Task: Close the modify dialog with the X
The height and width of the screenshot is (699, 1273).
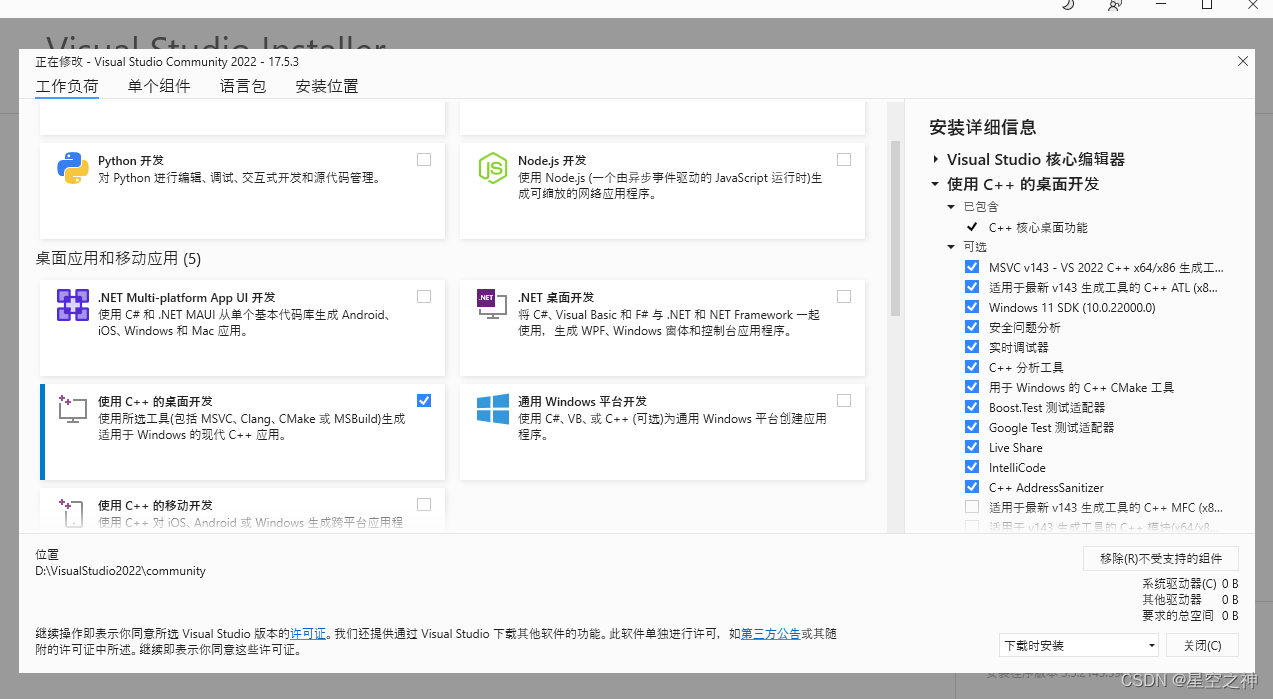Action: point(1243,61)
